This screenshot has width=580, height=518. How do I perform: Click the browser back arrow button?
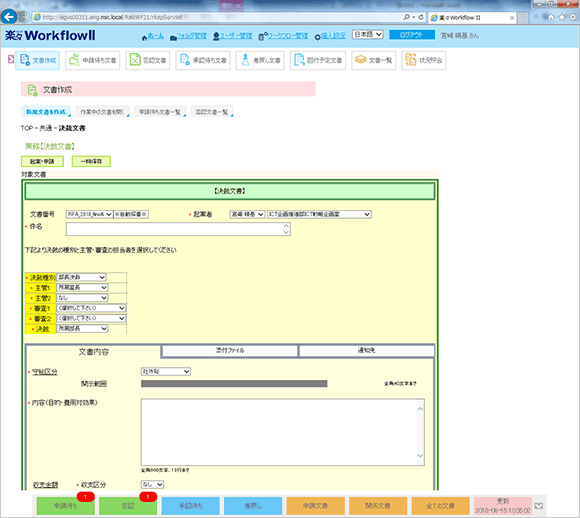[9, 17]
